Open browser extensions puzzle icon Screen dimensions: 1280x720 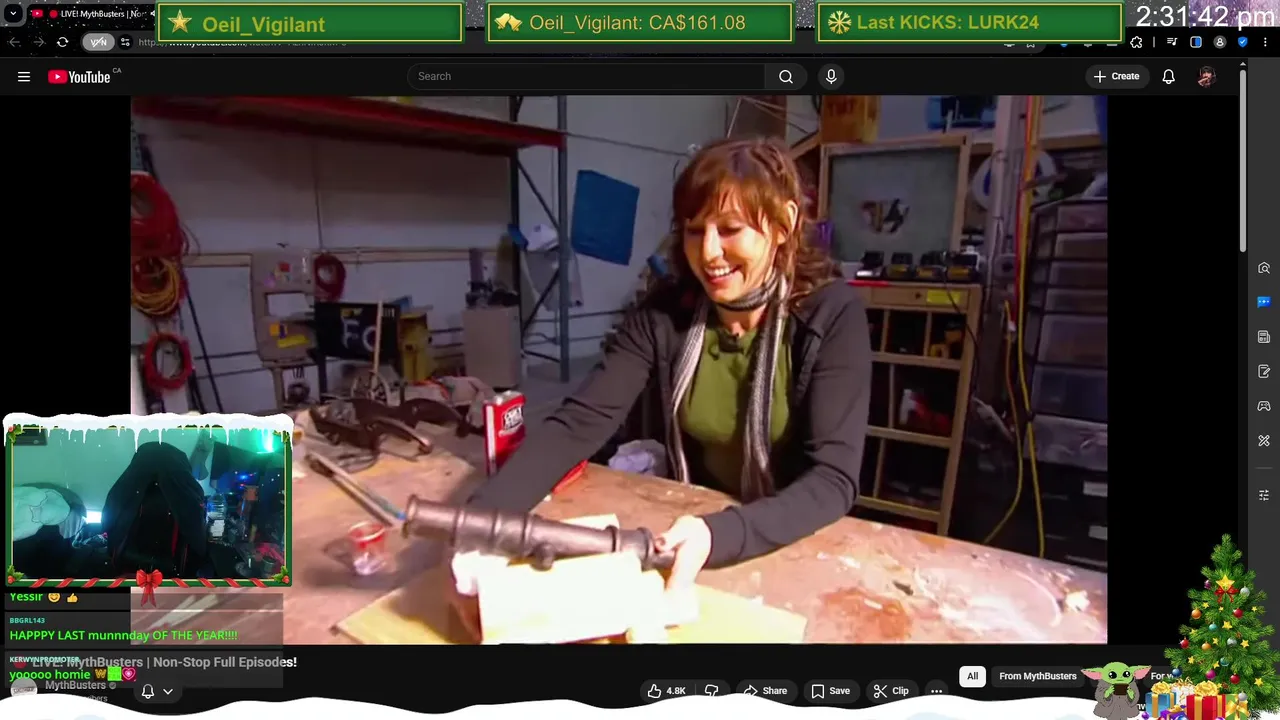click(1136, 42)
